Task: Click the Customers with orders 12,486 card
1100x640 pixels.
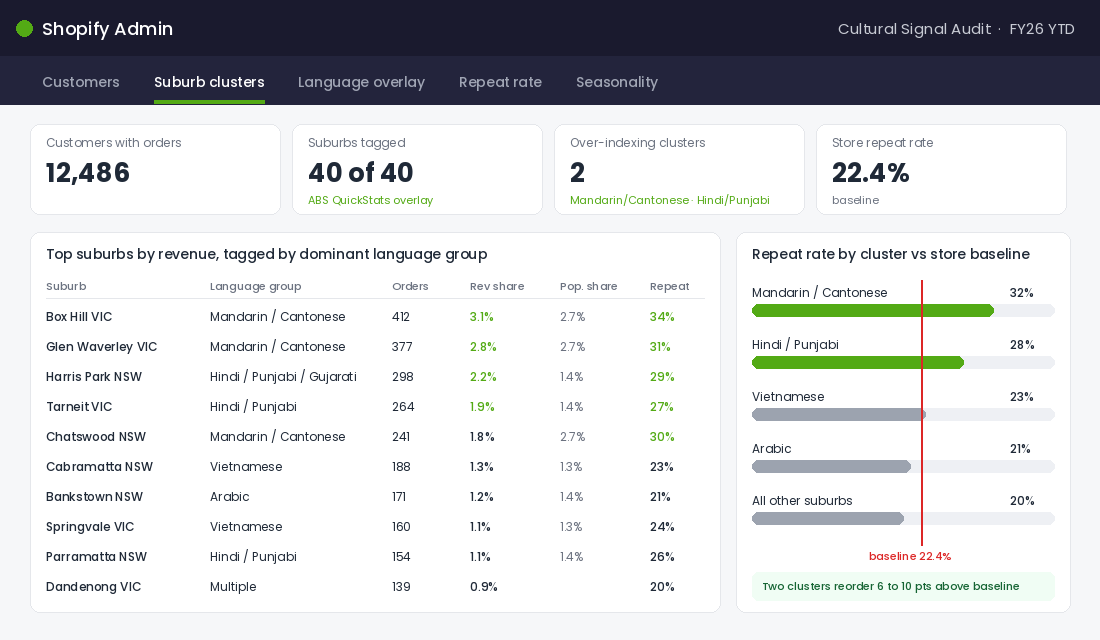Action: pyautogui.click(x=155, y=169)
